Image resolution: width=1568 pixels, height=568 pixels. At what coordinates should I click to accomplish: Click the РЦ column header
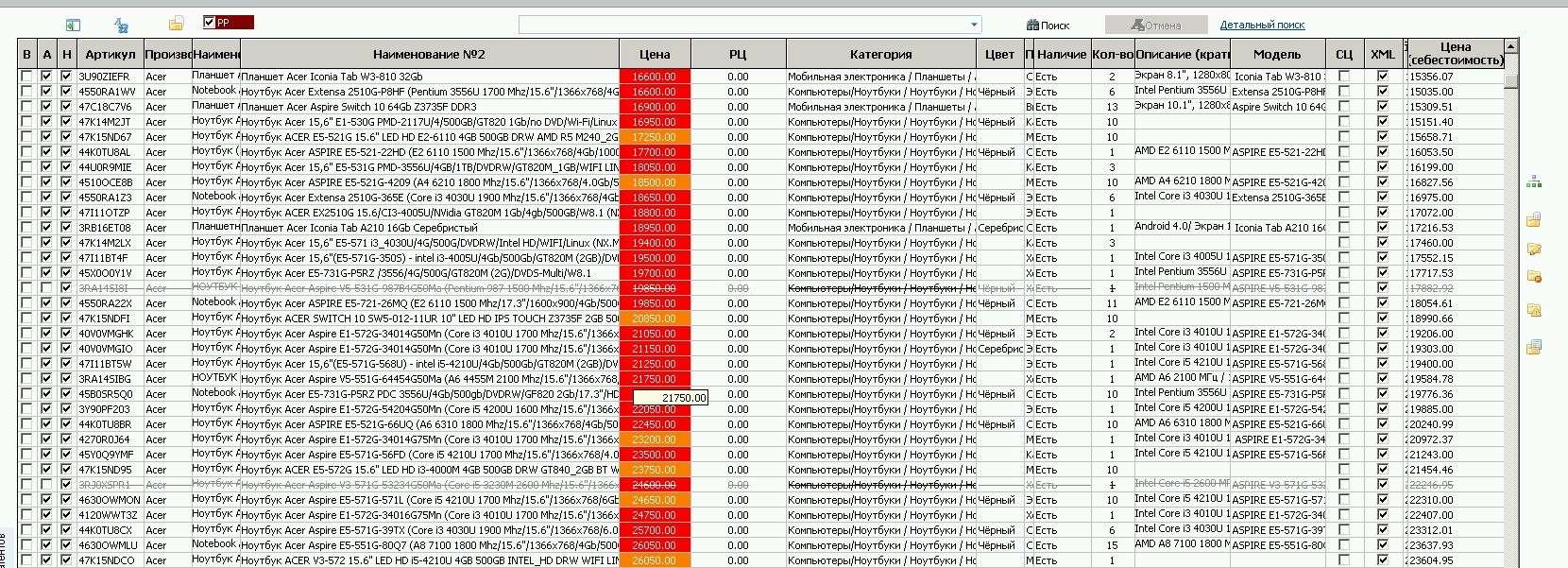coord(738,54)
